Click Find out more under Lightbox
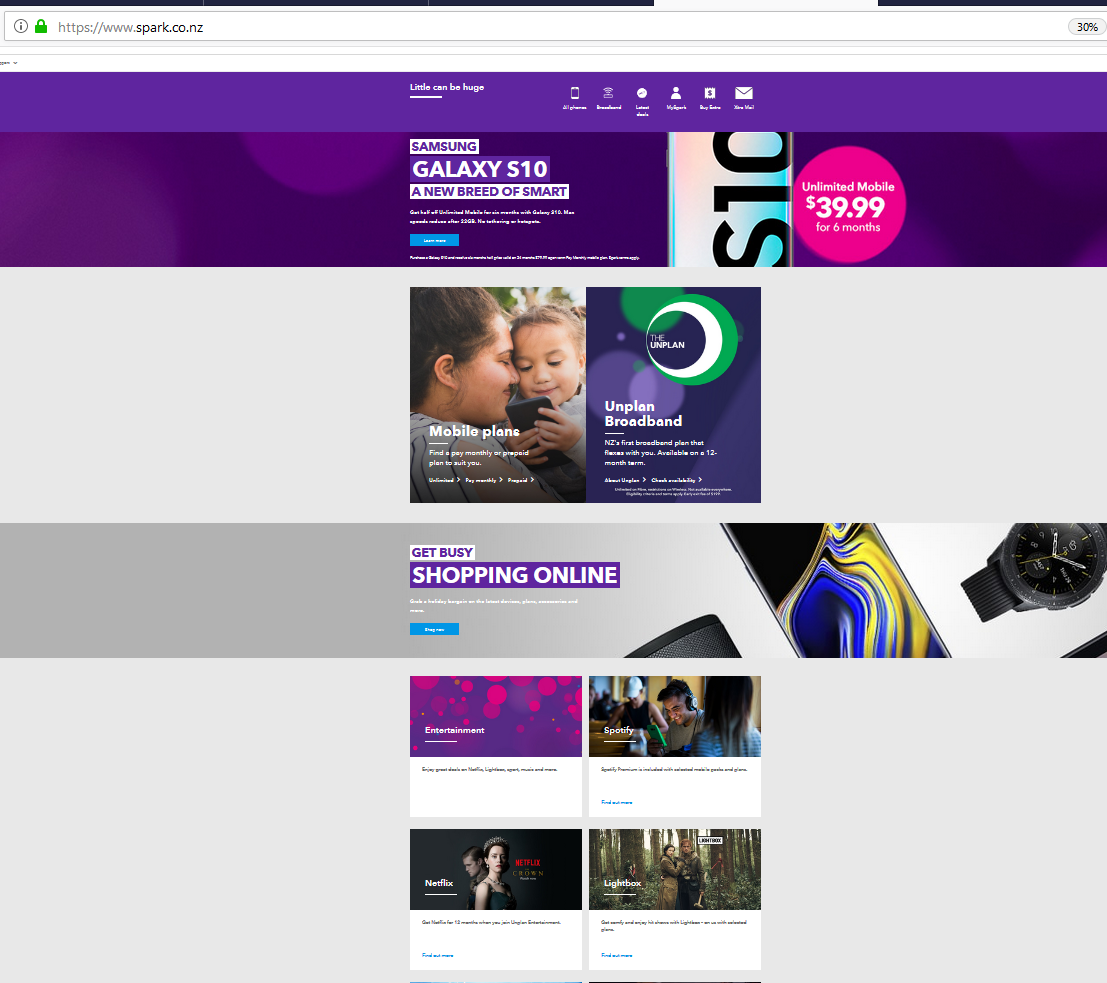The image size is (1107, 983). [x=616, y=955]
